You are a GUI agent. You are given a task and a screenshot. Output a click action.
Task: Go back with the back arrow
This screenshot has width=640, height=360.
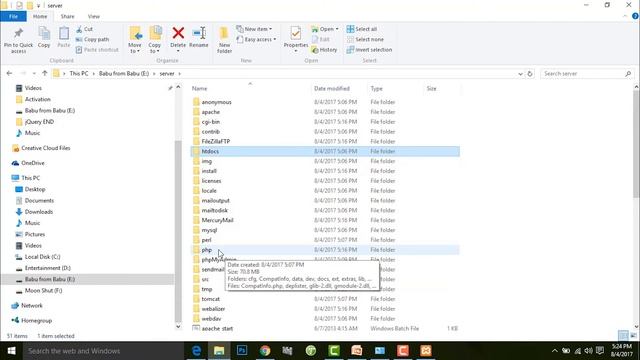9,73
